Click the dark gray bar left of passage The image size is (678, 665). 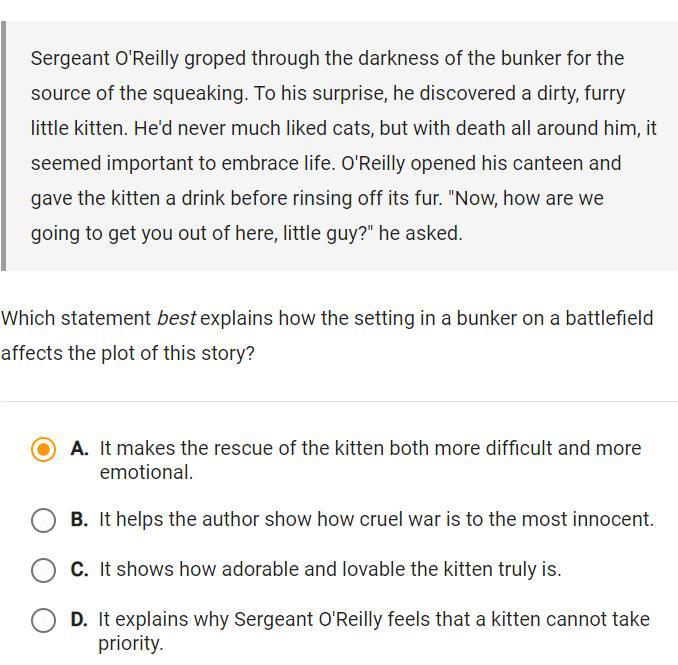point(3,146)
